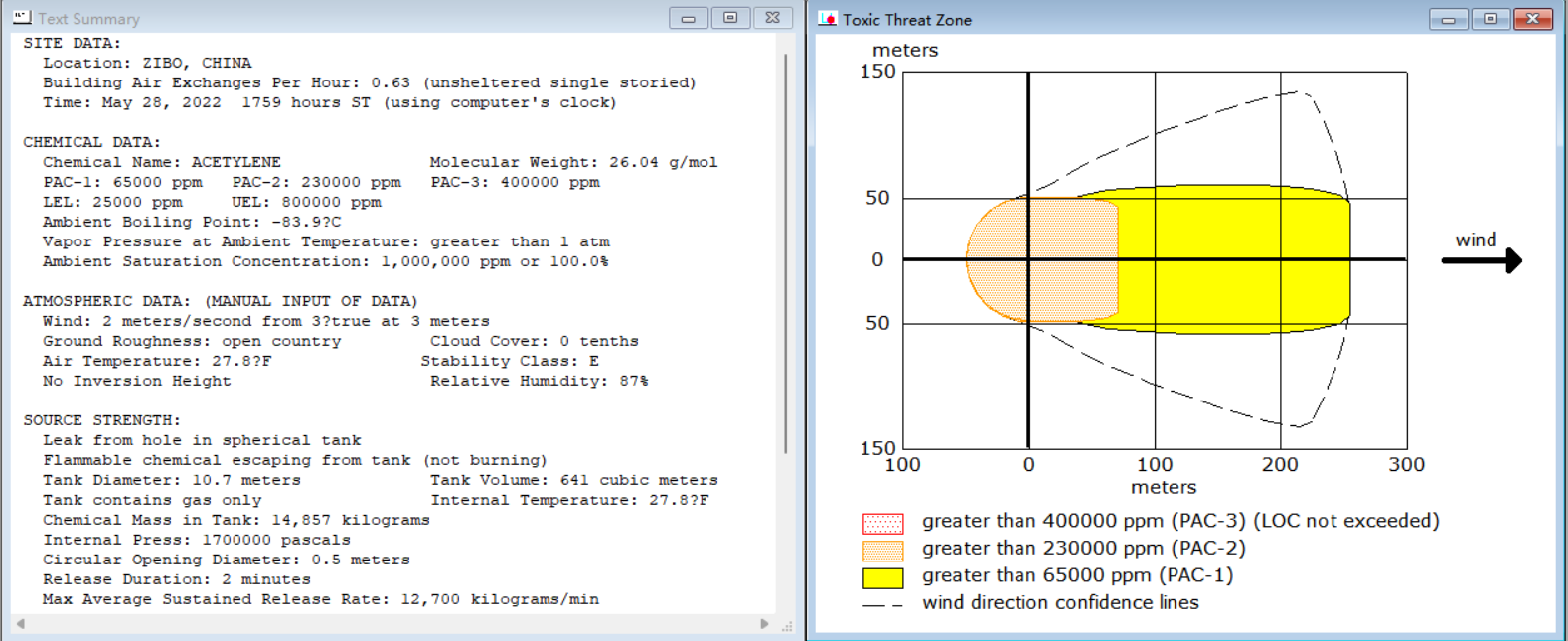The height and width of the screenshot is (641, 1568).
Task: Click the Toxic Threat Zone title text
Action: coord(907,19)
